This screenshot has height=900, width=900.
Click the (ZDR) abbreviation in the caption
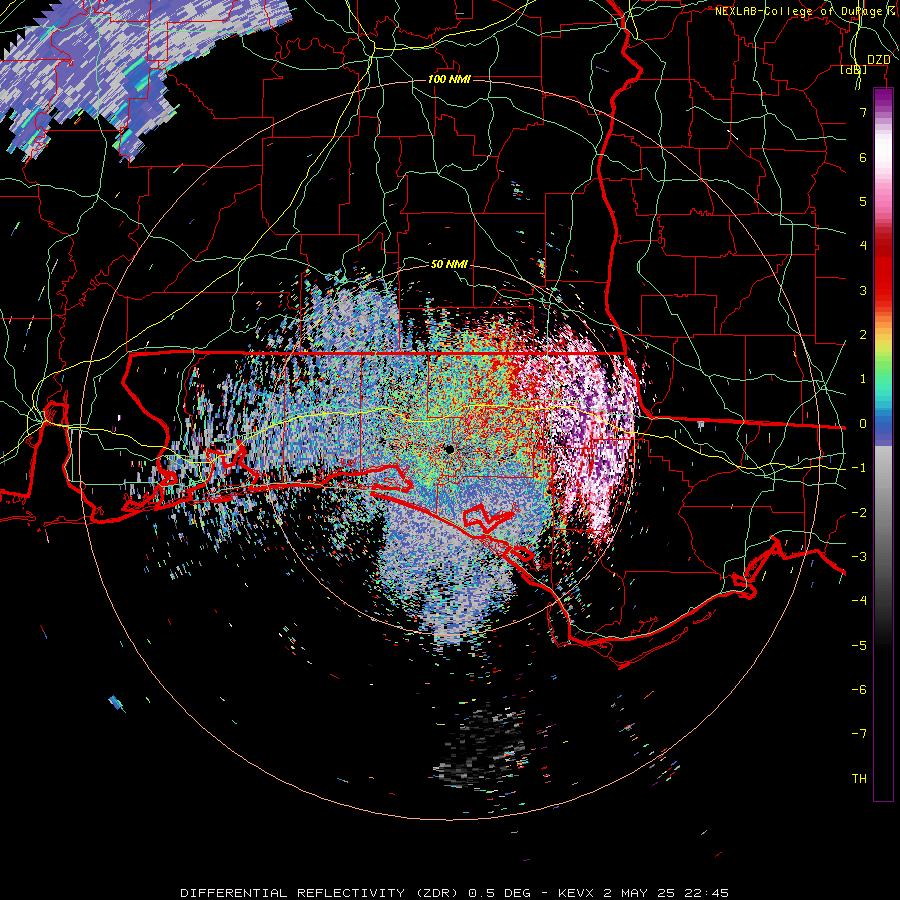438,893
